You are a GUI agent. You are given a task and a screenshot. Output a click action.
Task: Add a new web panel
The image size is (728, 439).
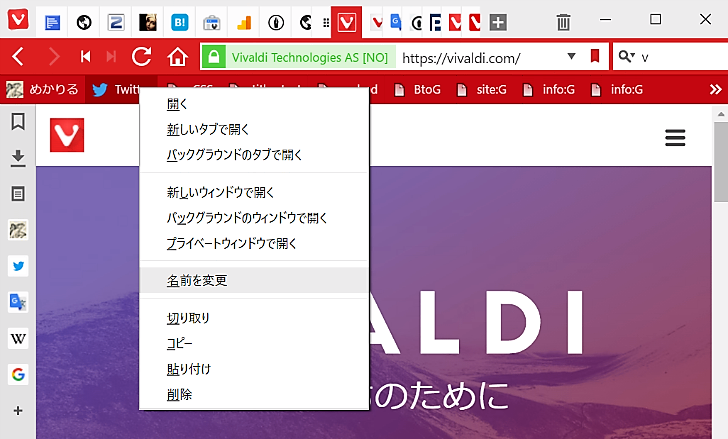[x=18, y=411]
